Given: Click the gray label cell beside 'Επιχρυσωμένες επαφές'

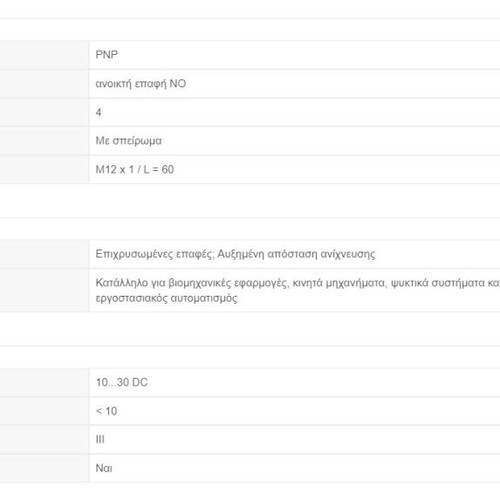Looking at the screenshot, I should [x=44, y=254].
